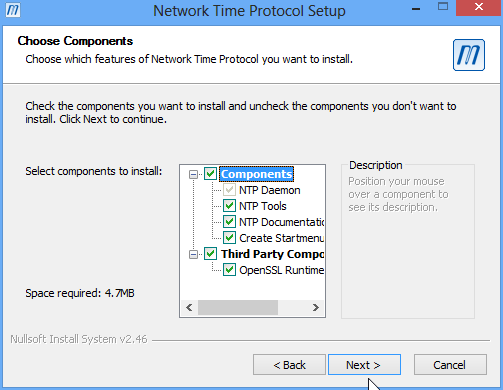Viewport: 503px width, 390px height.
Task: Select the NTP Tools tree item
Action: coord(263,206)
